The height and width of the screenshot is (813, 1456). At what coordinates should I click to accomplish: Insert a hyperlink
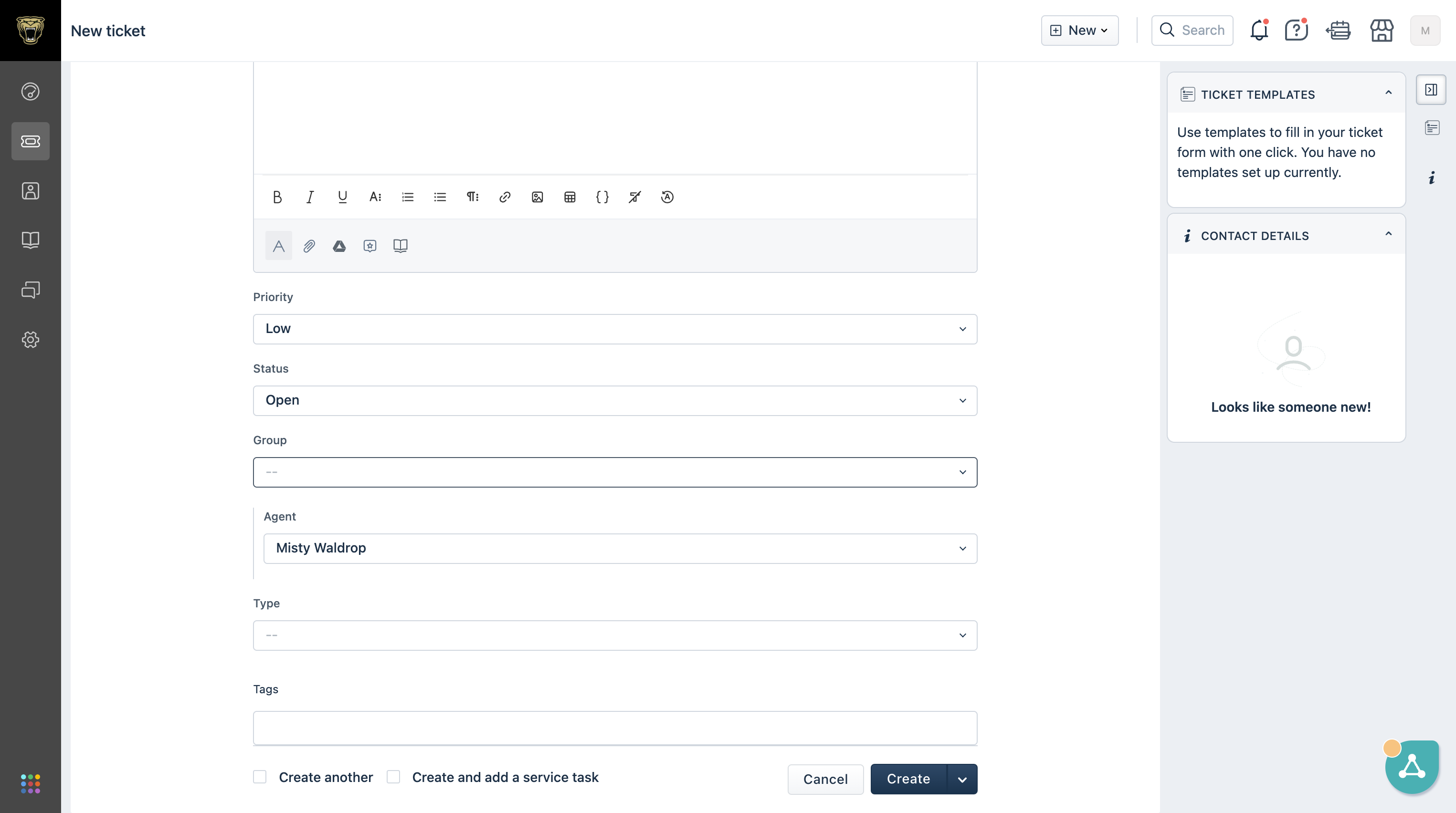[x=505, y=197]
